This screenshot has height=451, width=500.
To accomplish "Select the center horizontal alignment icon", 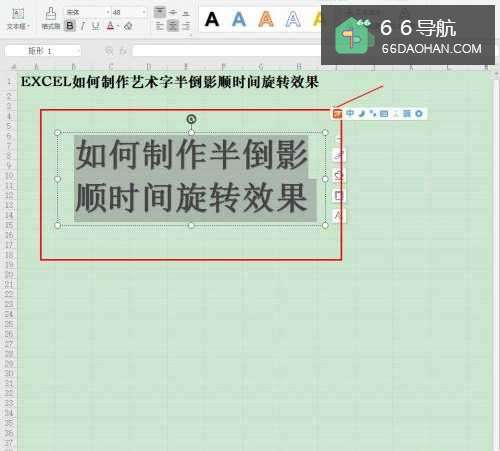I will click(x=173, y=26).
